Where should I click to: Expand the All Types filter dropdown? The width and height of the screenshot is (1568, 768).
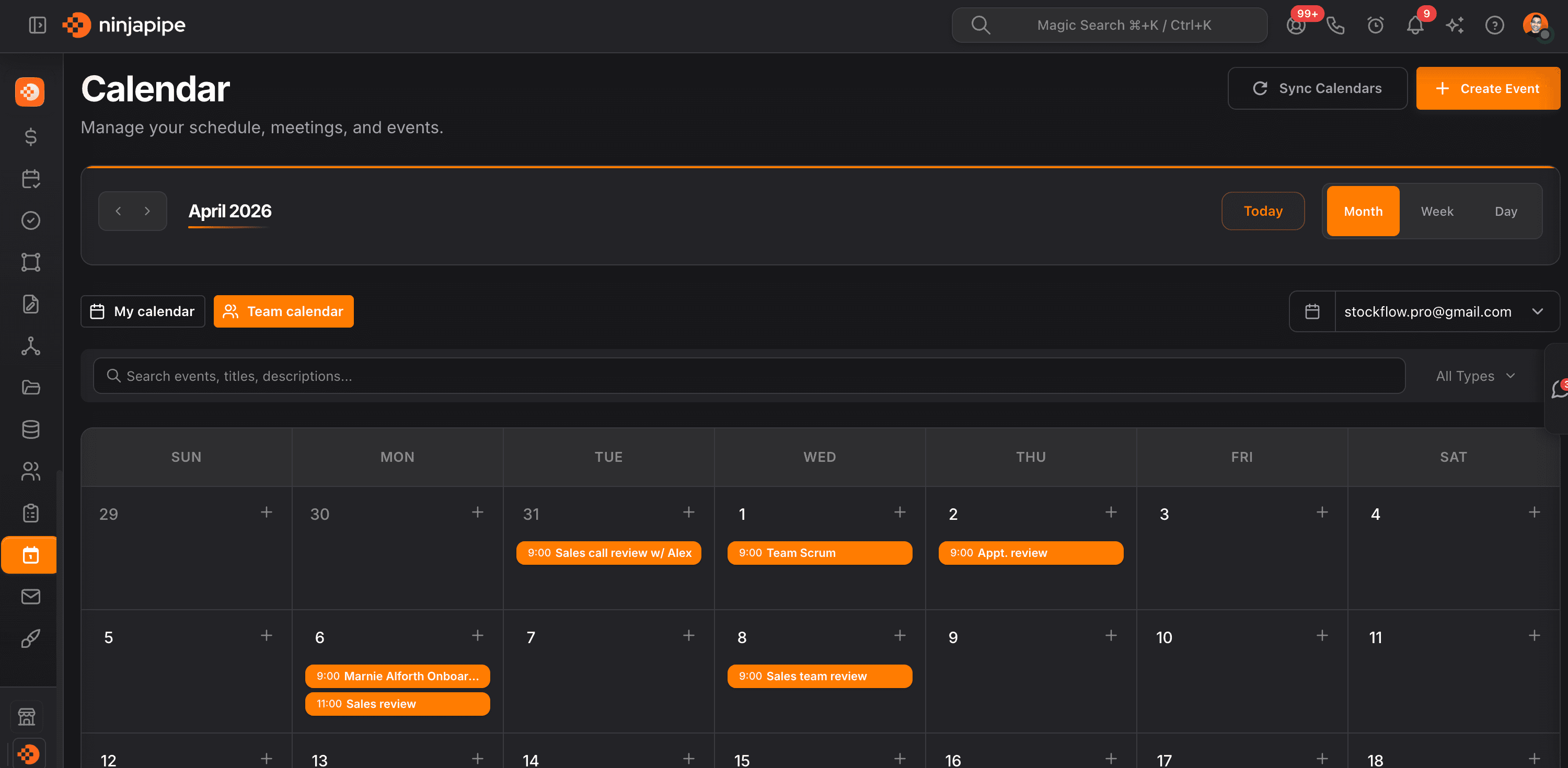coord(1475,376)
